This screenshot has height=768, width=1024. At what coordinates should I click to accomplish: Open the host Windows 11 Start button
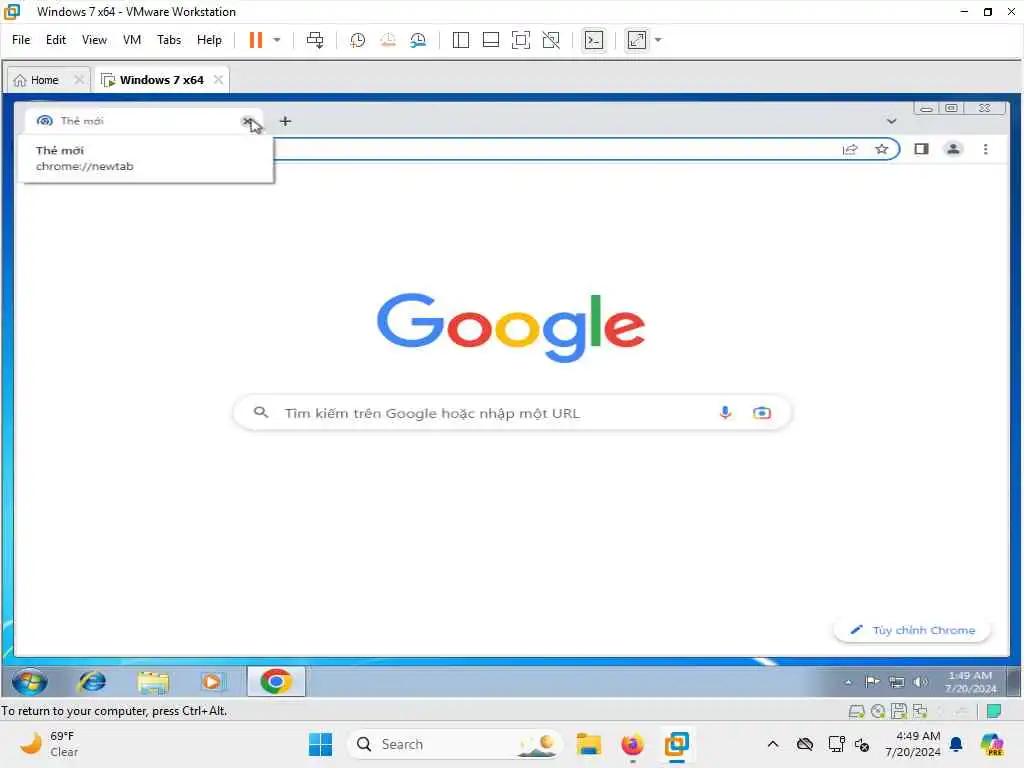(x=320, y=744)
